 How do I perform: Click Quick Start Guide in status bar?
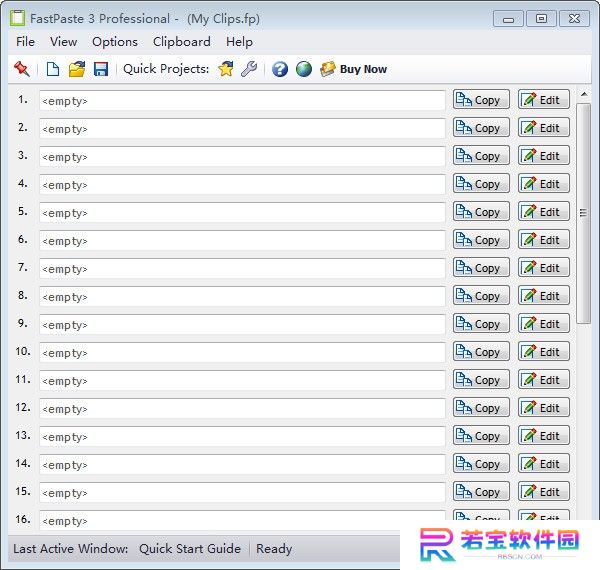[190, 548]
